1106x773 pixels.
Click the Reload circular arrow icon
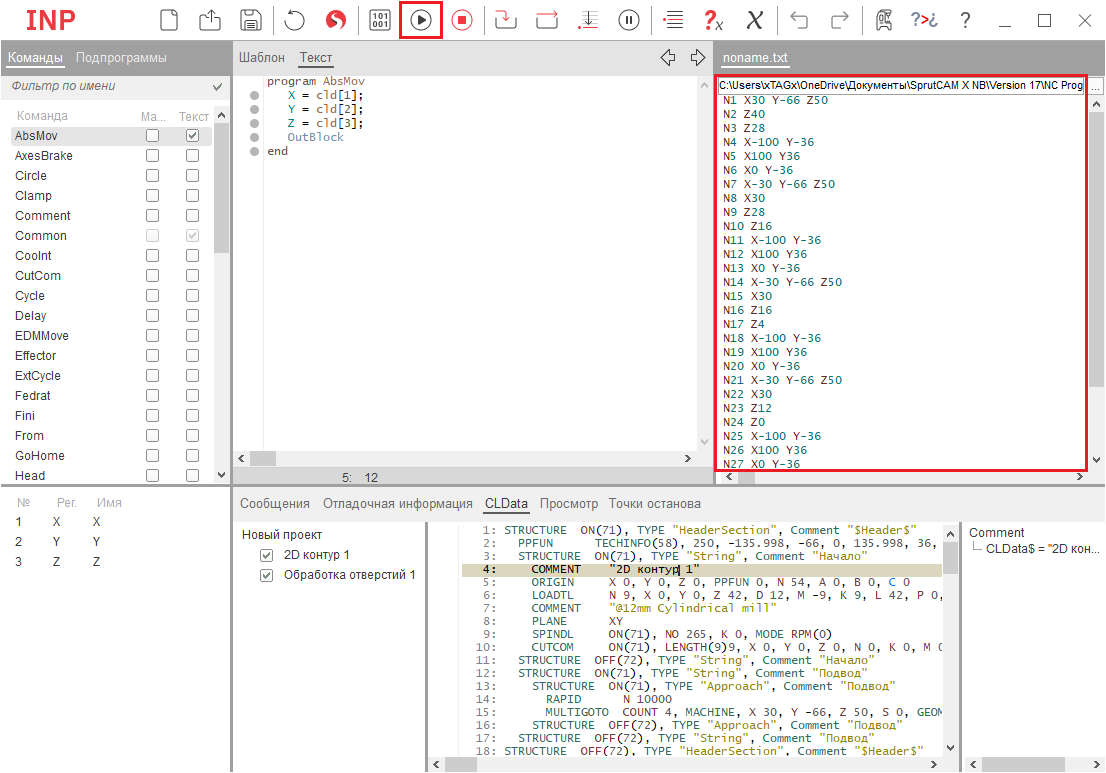coord(295,20)
